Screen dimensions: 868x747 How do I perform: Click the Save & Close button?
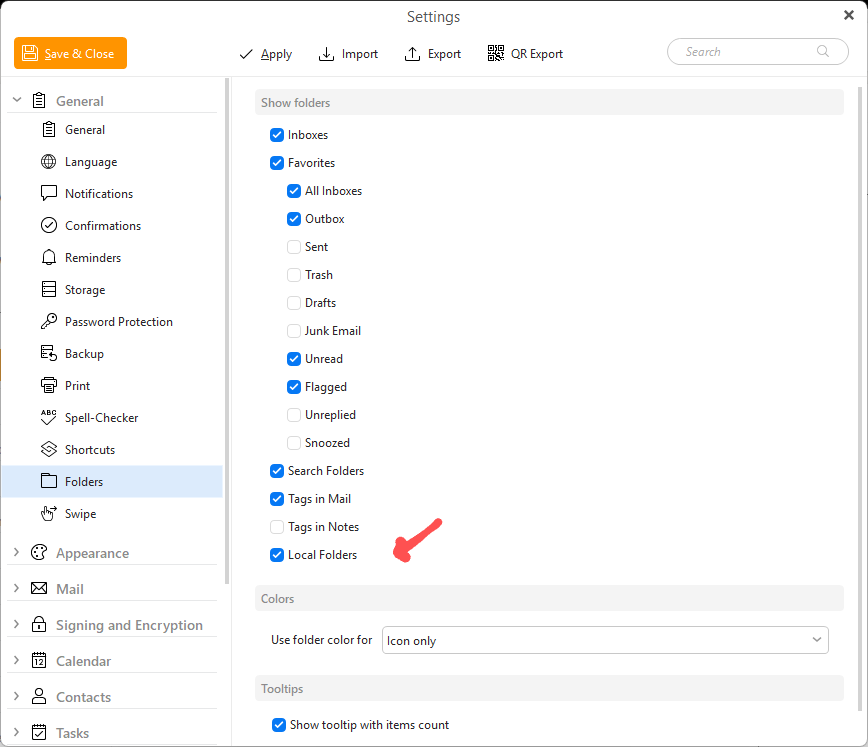tap(70, 53)
